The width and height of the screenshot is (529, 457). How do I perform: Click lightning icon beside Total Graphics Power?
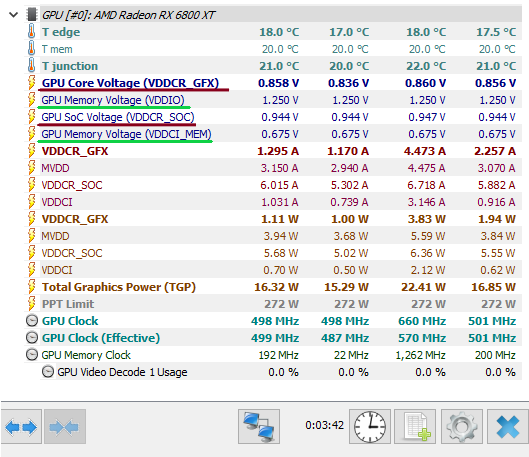[x=31, y=287]
